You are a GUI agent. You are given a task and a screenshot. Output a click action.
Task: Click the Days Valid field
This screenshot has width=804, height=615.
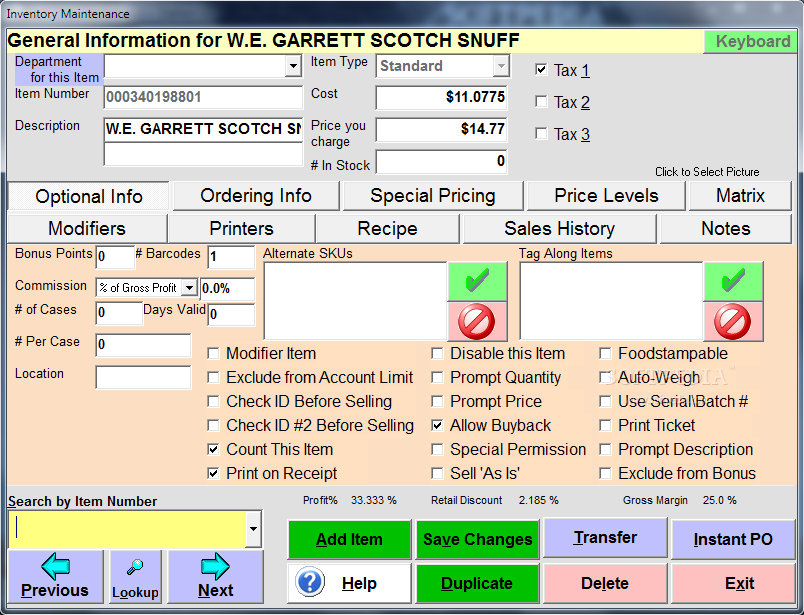(x=231, y=314)
